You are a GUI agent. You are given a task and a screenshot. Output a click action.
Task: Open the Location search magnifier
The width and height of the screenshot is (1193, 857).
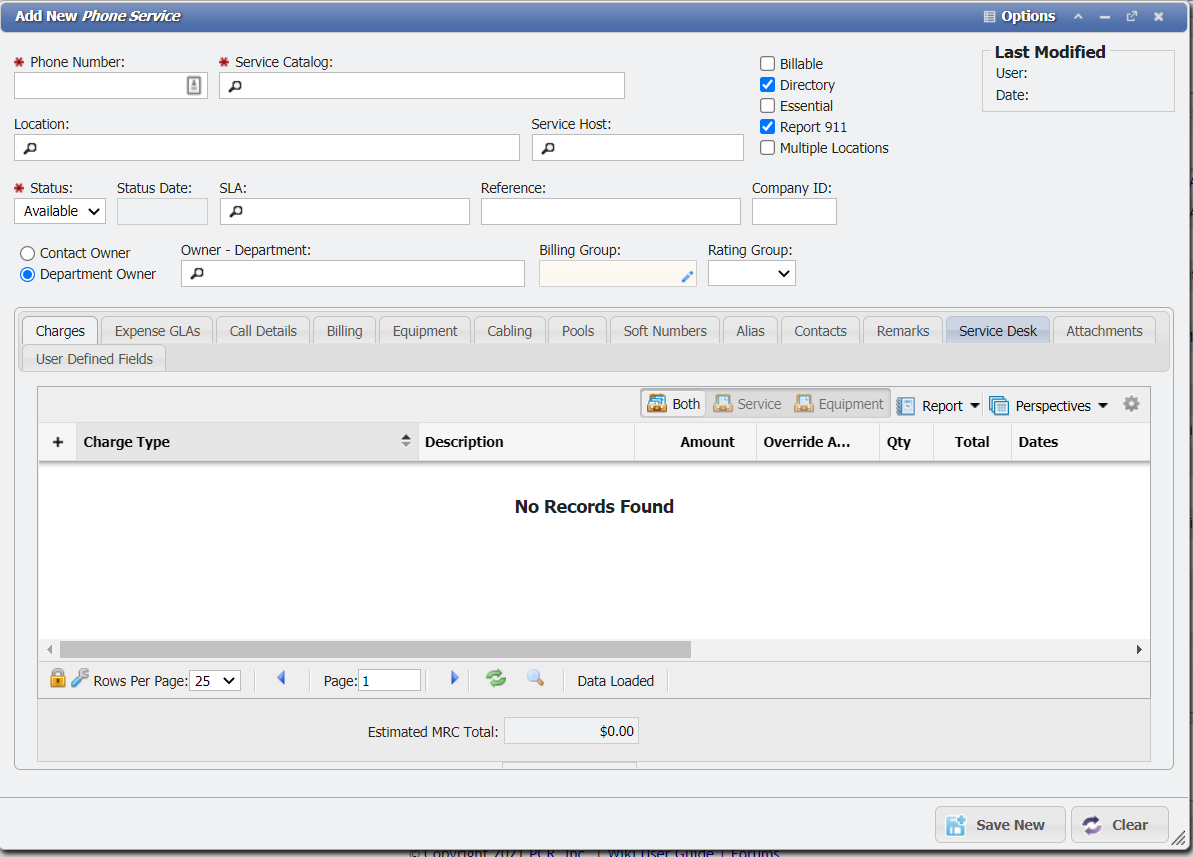27,147
